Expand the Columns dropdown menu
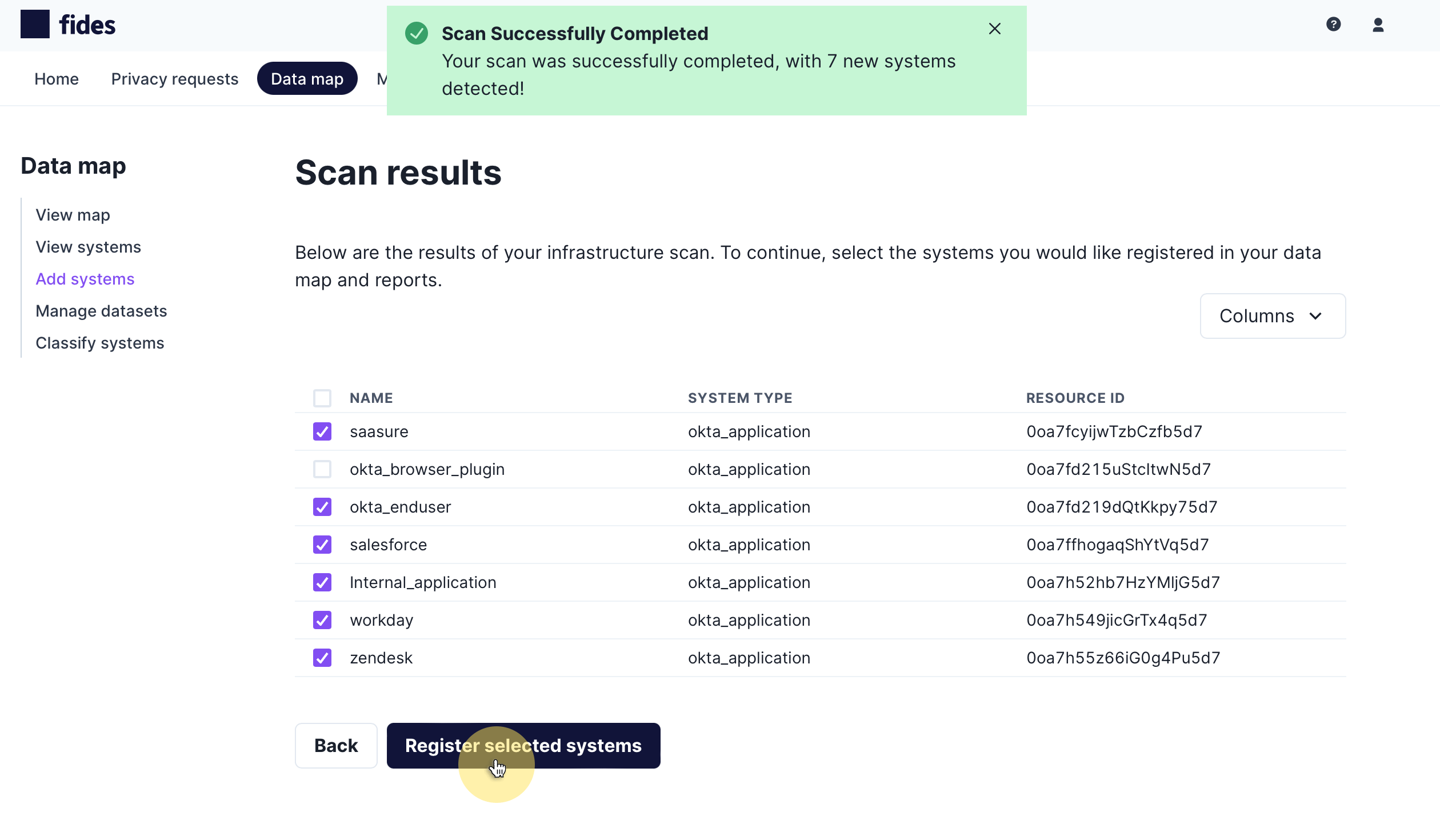The image size is (1440, 840). pos(1272,315)
